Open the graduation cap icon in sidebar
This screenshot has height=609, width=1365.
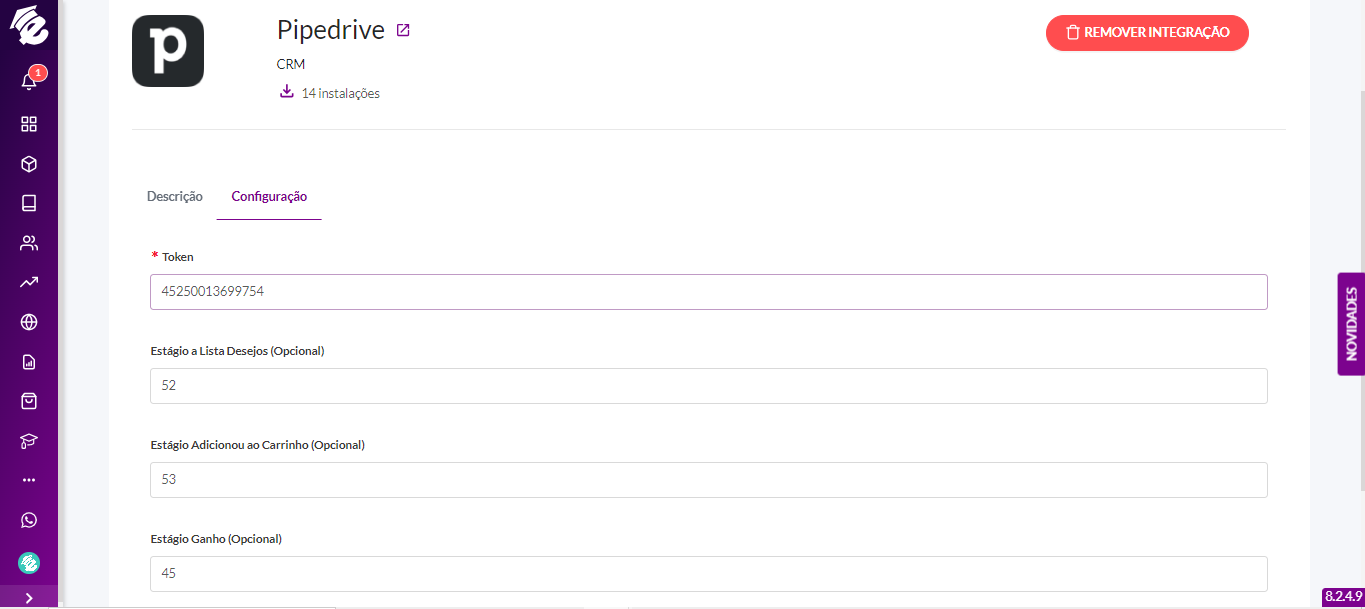click(29, 441)
